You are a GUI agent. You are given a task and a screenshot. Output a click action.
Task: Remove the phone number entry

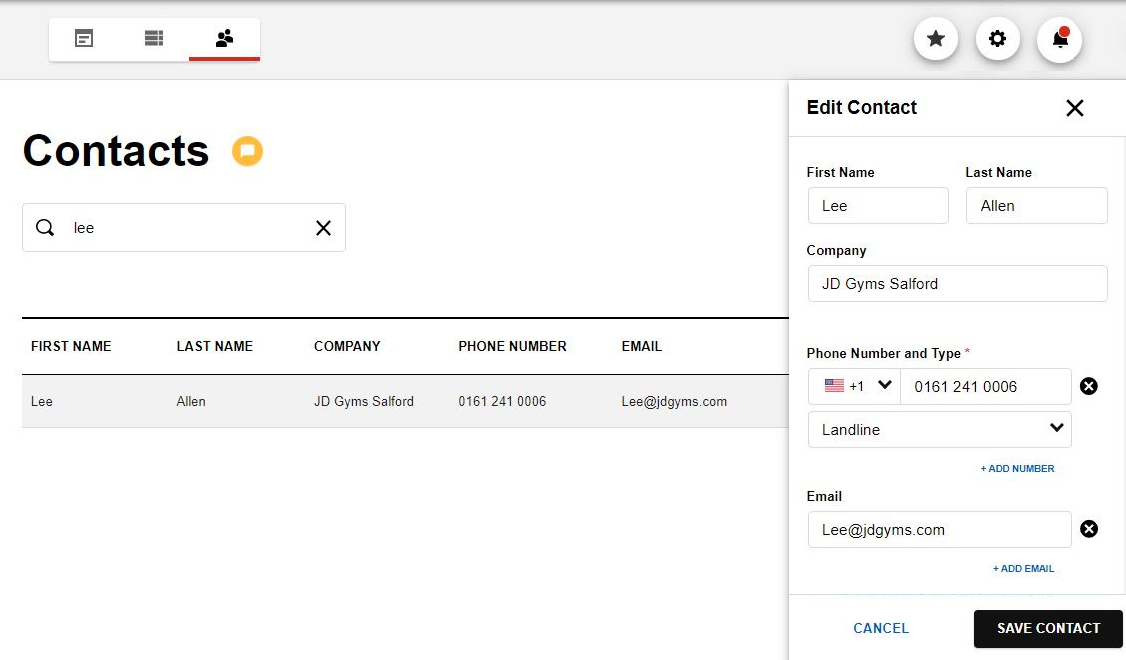[x=1089, y=386]
